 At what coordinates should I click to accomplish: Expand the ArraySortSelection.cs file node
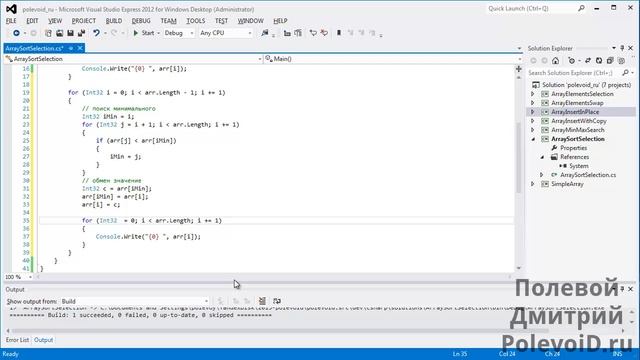click(542, 175)
